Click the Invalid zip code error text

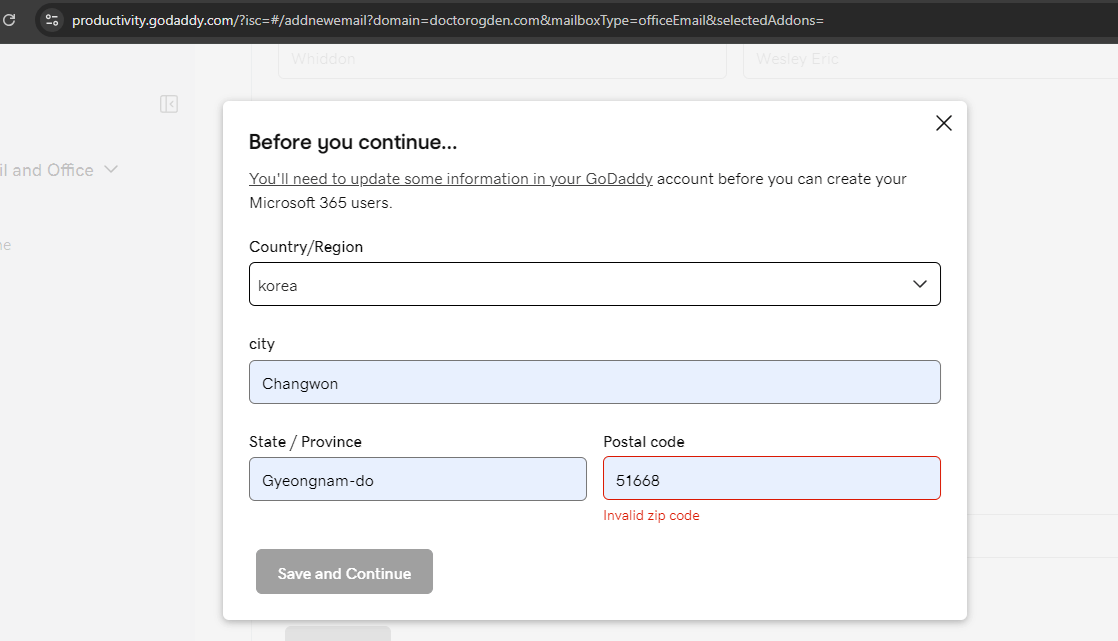651,516
